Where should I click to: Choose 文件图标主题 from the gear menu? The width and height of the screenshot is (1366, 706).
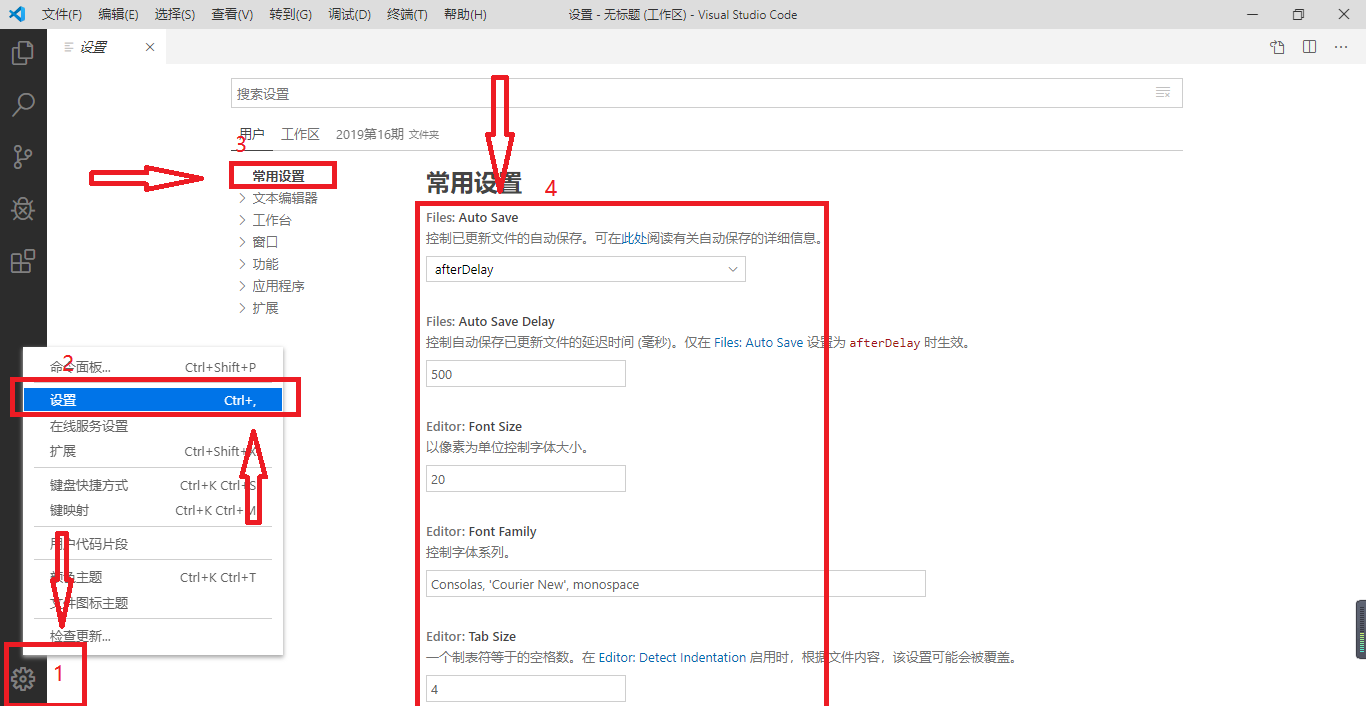(153, 603)
